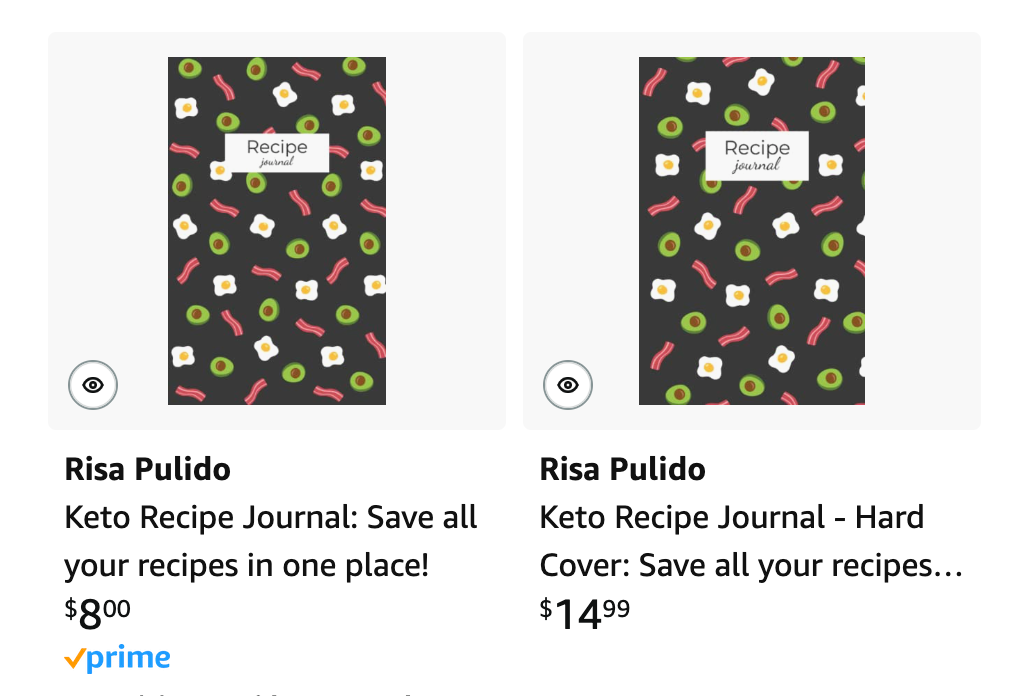1026x696 pixels.
Task: Open quick look for the $14.99 hardcover journal
Action: click(x=568, y=385)
